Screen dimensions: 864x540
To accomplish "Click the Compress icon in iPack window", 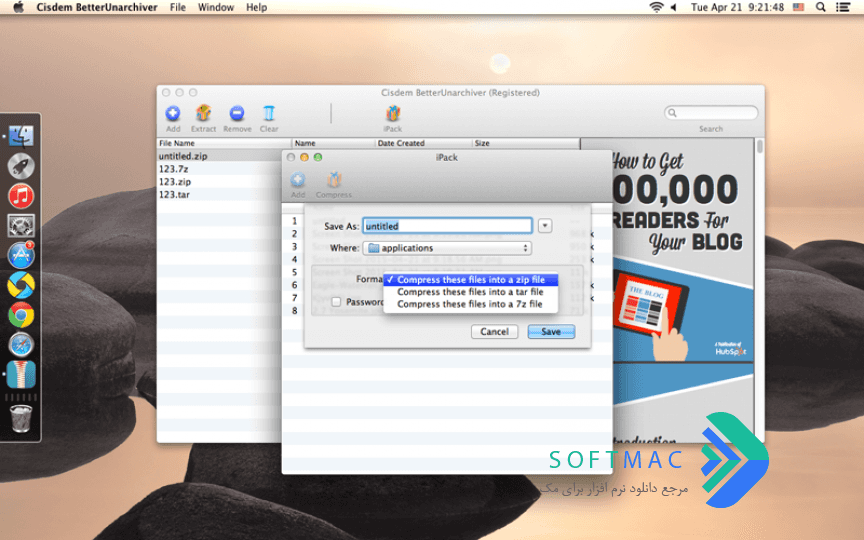I will pos(334,180).
